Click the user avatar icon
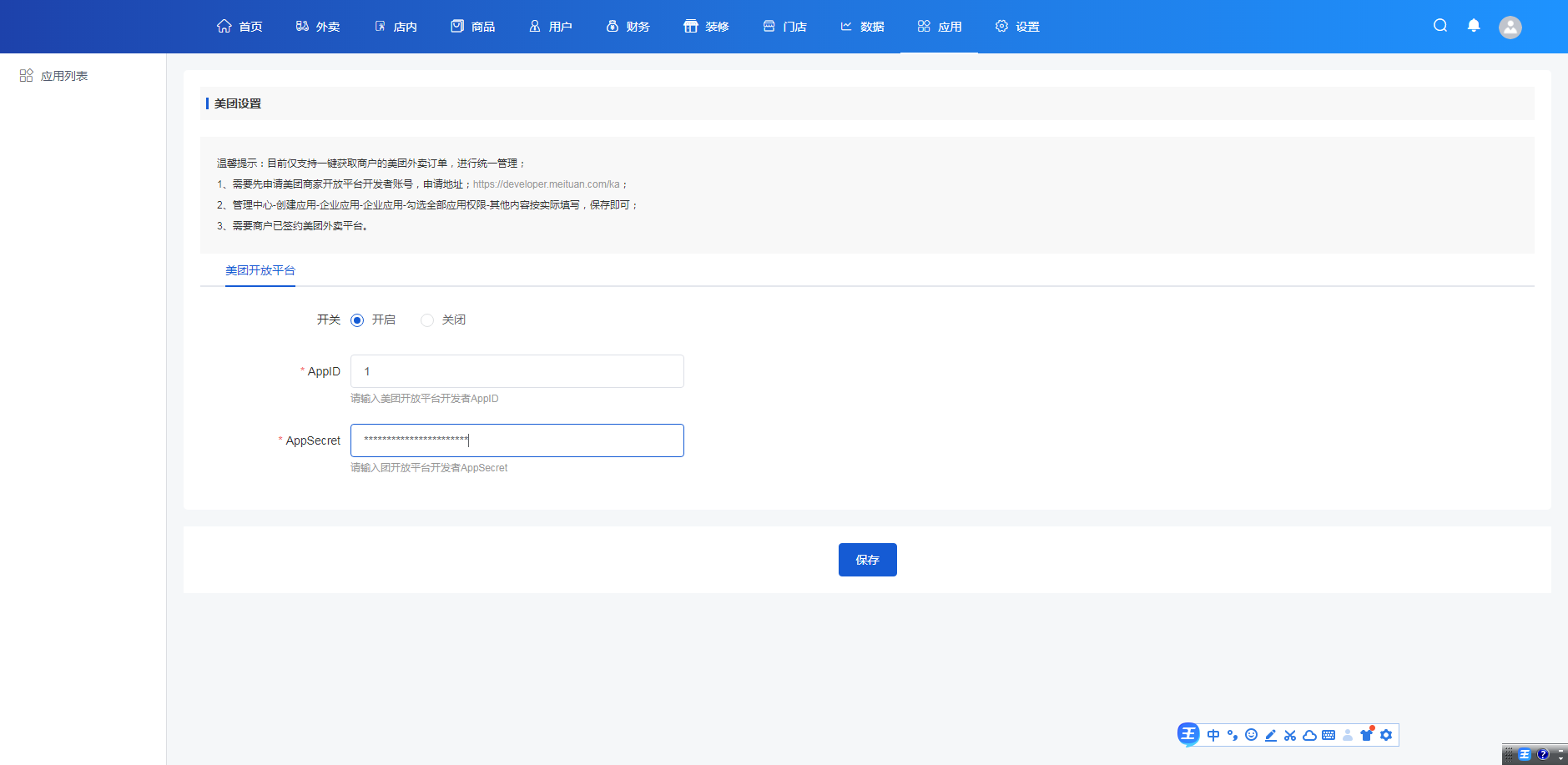The height and width of the screenshot is (765, 1568). click(1510, 28)
